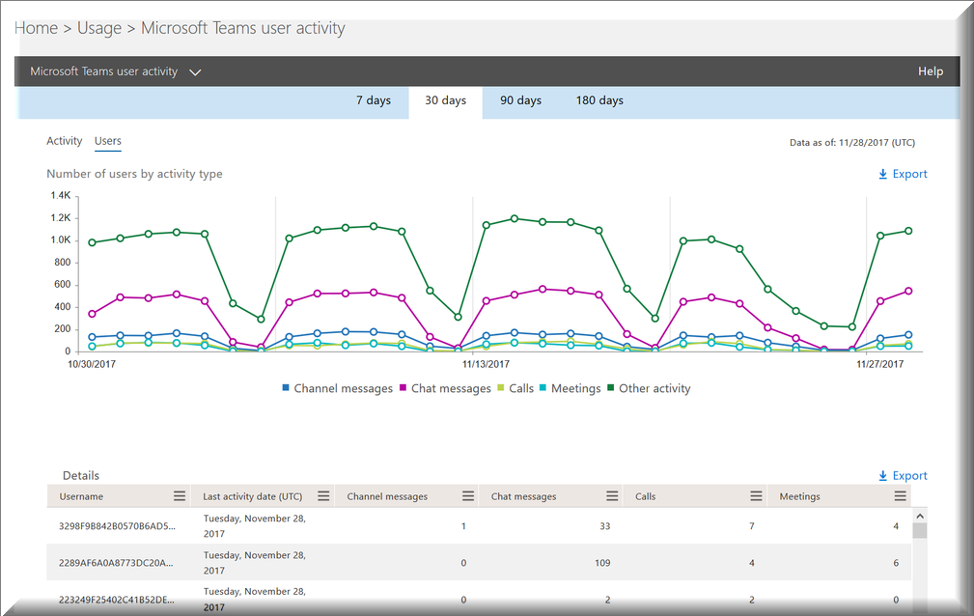Switch to the Activity tab
The image size is (974, 616).
64,141
